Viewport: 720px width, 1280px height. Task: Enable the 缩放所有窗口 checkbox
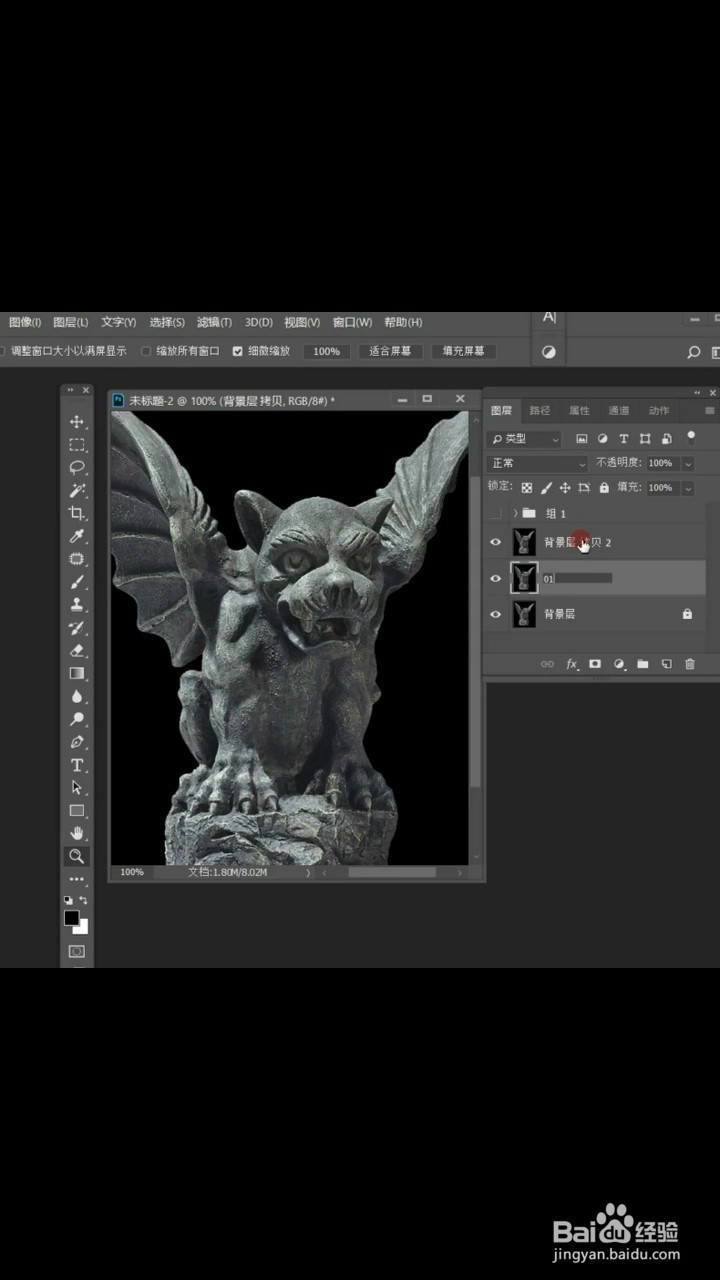pyautogui.click(x=146, y=351)
